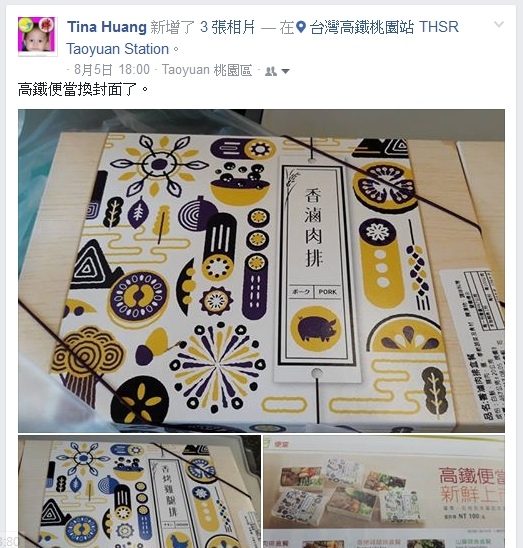Open the Taoyuan 桃園區 place link

207,70
